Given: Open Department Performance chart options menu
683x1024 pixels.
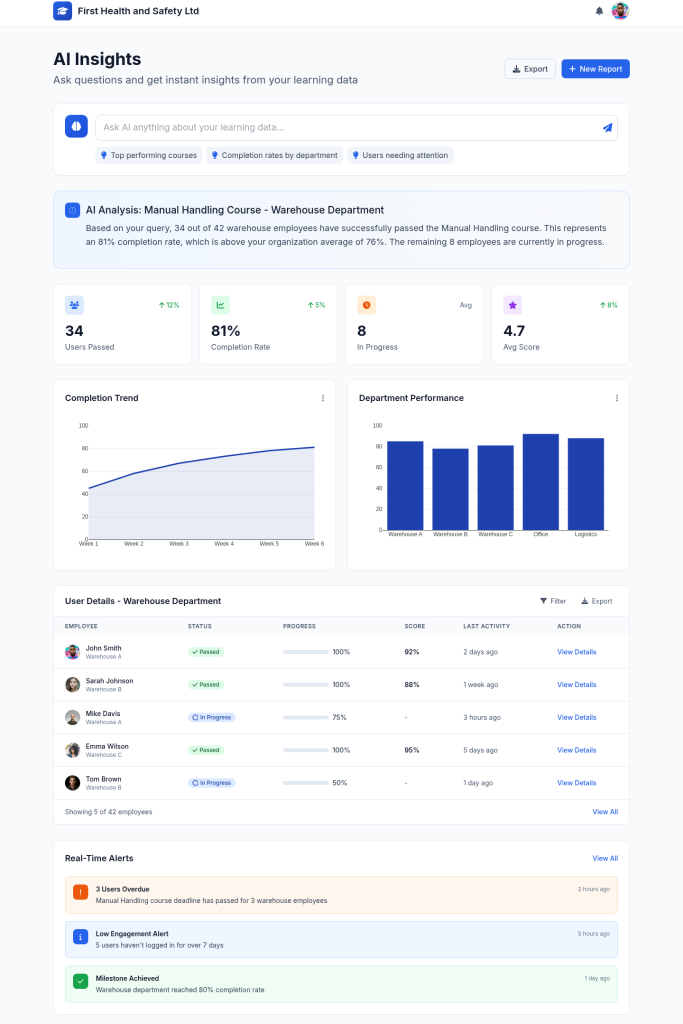Looking at the screenshot, I should [x=617, y=398].
